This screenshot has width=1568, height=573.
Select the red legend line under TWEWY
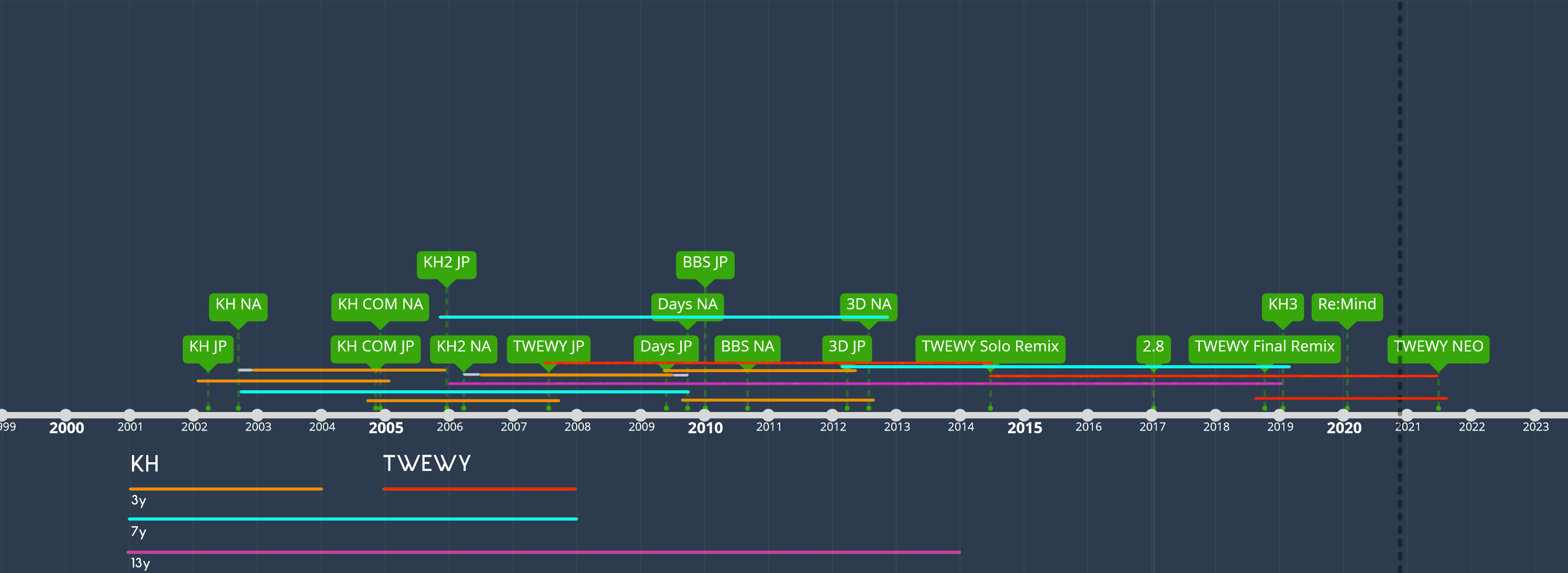(x=479, y=489)
